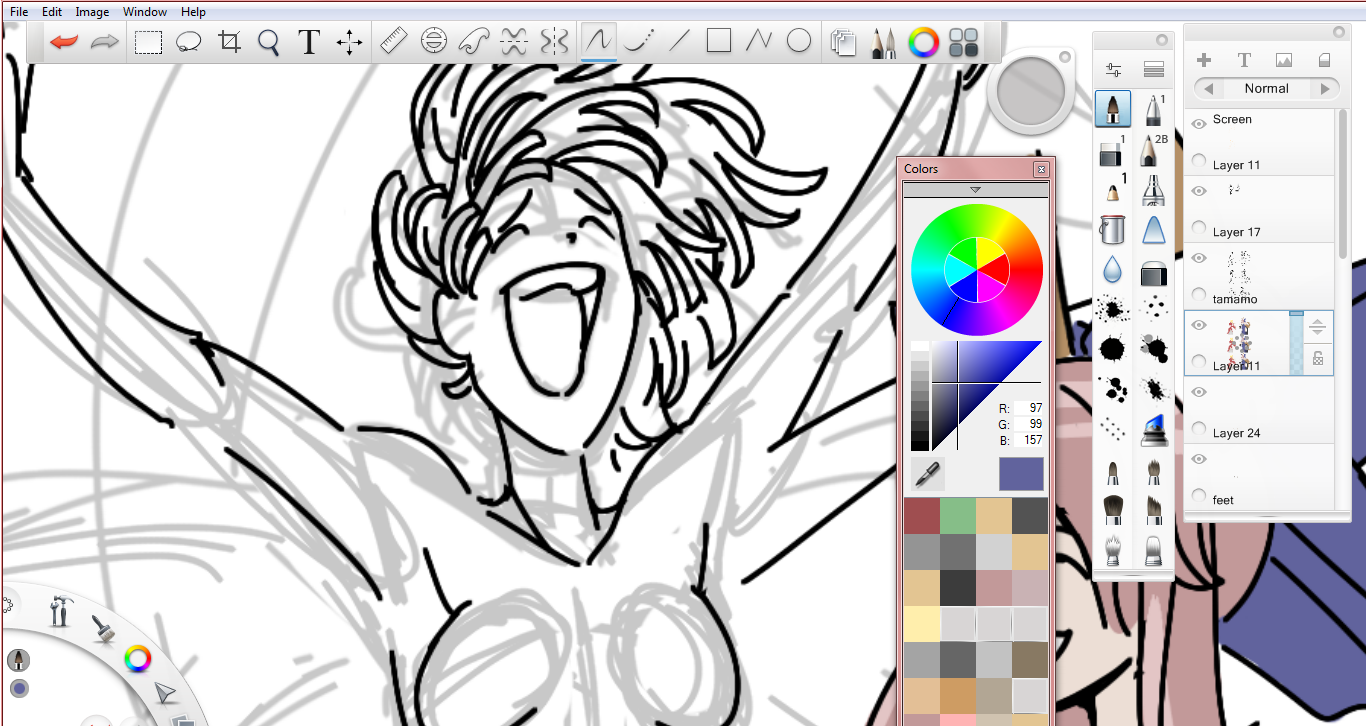Select the Zoom magnifier tool
1366x726 pixels.
pos(268,42)
